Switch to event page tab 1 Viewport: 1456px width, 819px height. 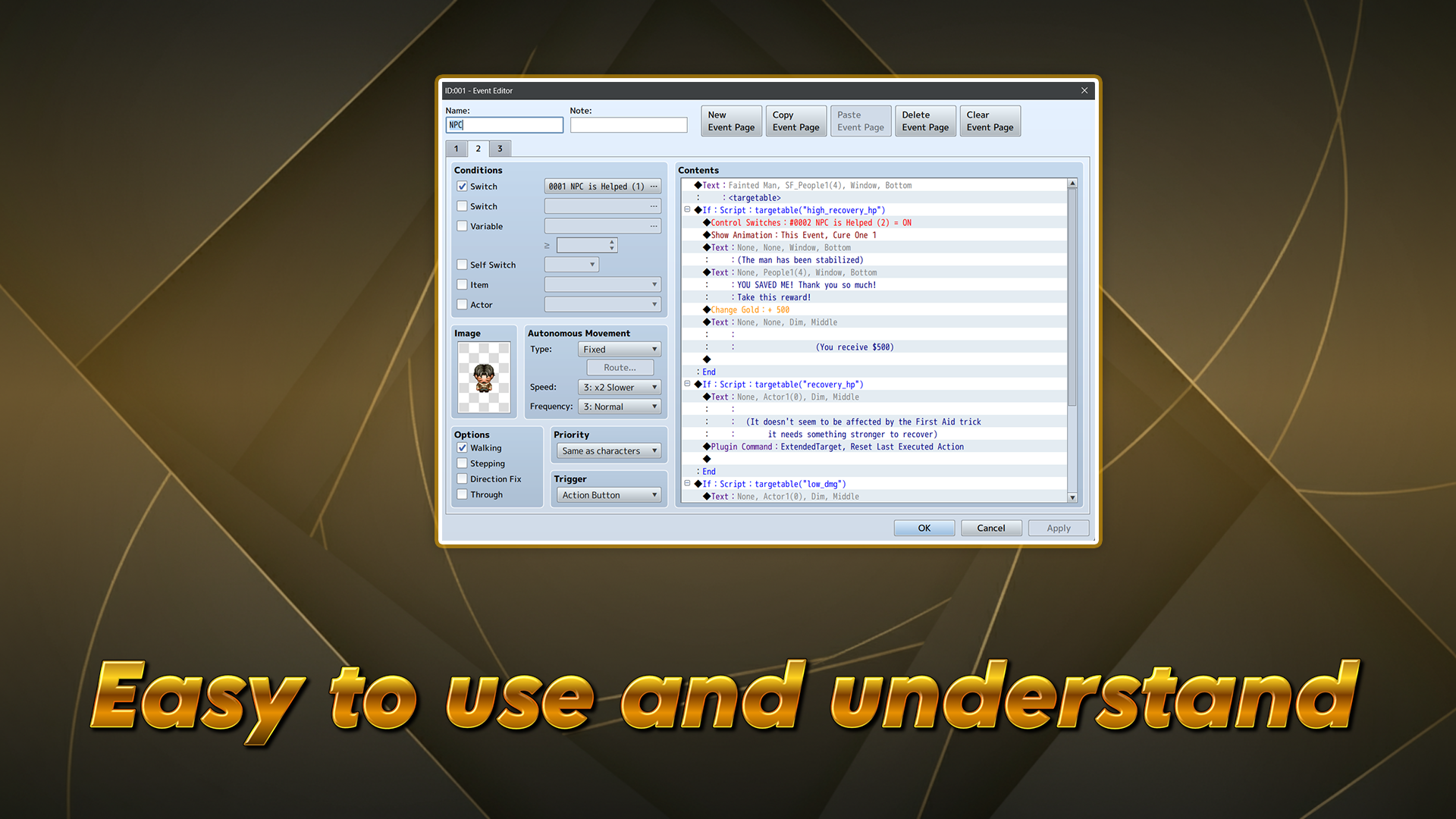pyautogui.click(x=456, y=149)
